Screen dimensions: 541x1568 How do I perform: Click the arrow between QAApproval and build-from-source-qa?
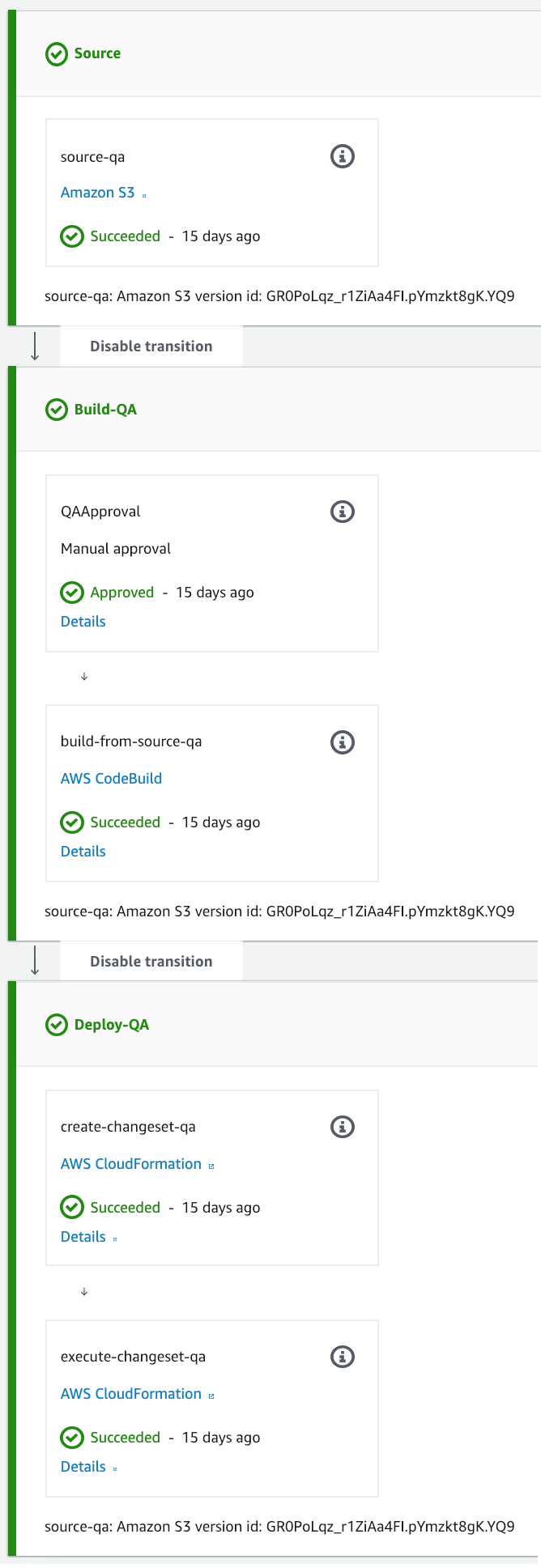tap(83, 676)
